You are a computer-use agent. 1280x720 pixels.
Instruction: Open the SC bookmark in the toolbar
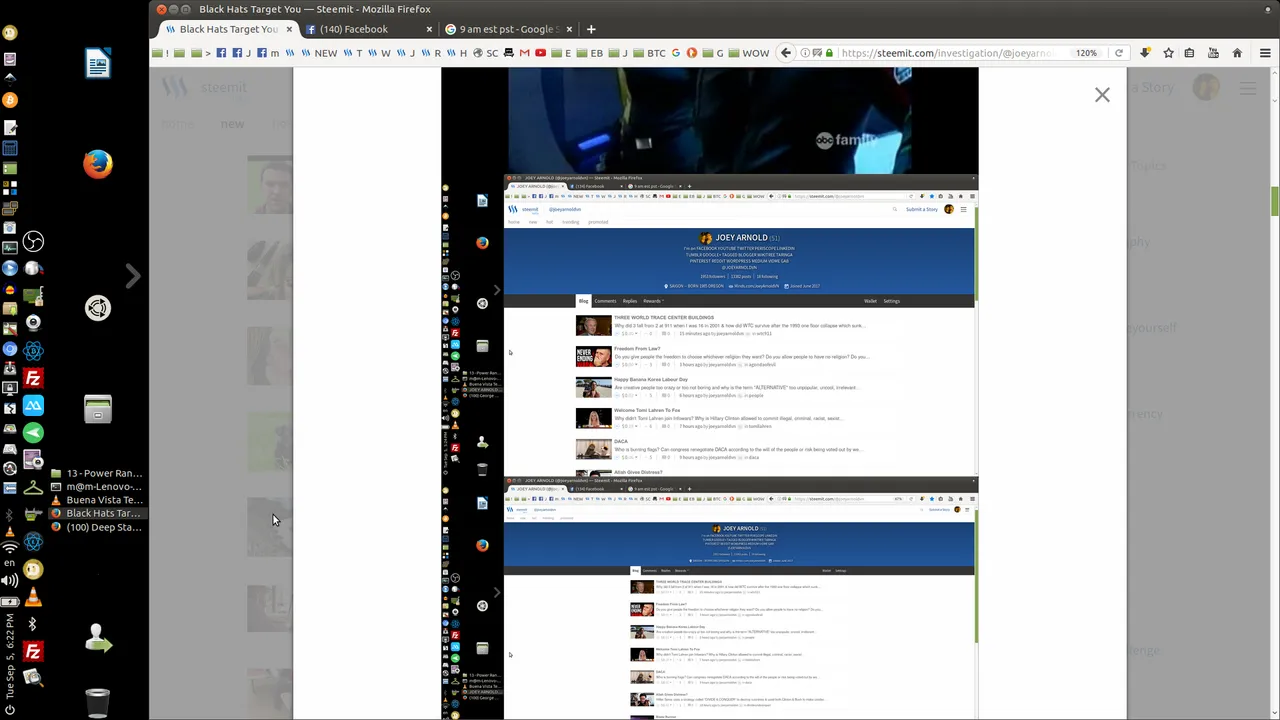point(485,53)
